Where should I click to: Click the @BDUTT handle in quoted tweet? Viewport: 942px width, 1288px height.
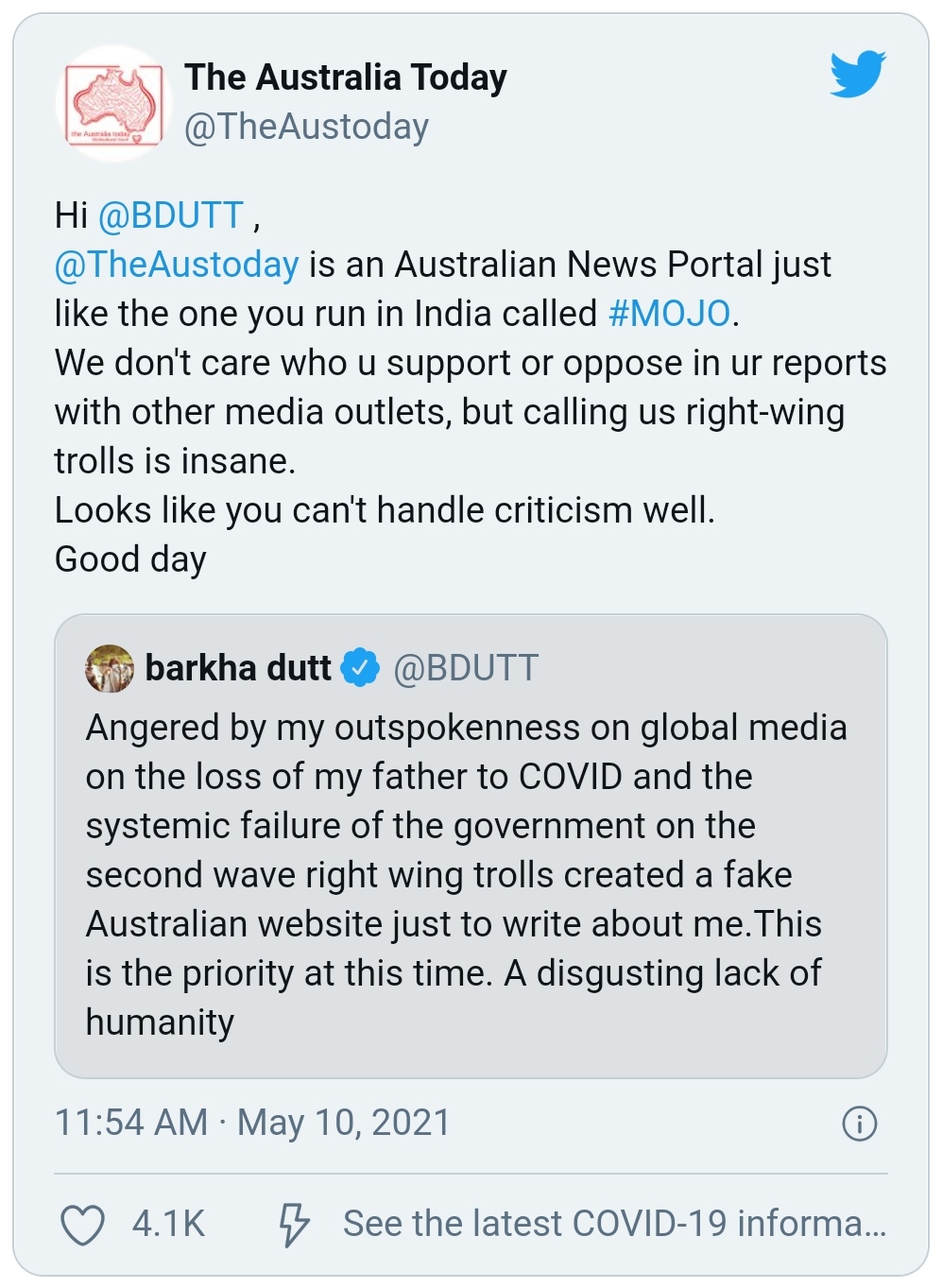(x=466, y=668)
